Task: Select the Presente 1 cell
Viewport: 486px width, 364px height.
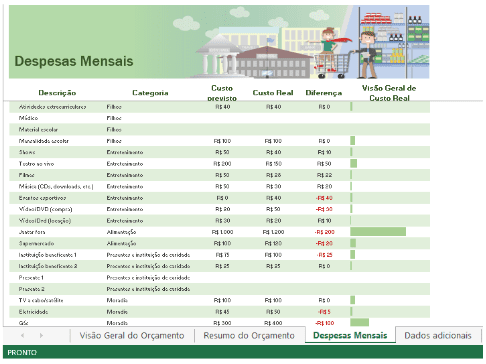Action: click(31, 278)
